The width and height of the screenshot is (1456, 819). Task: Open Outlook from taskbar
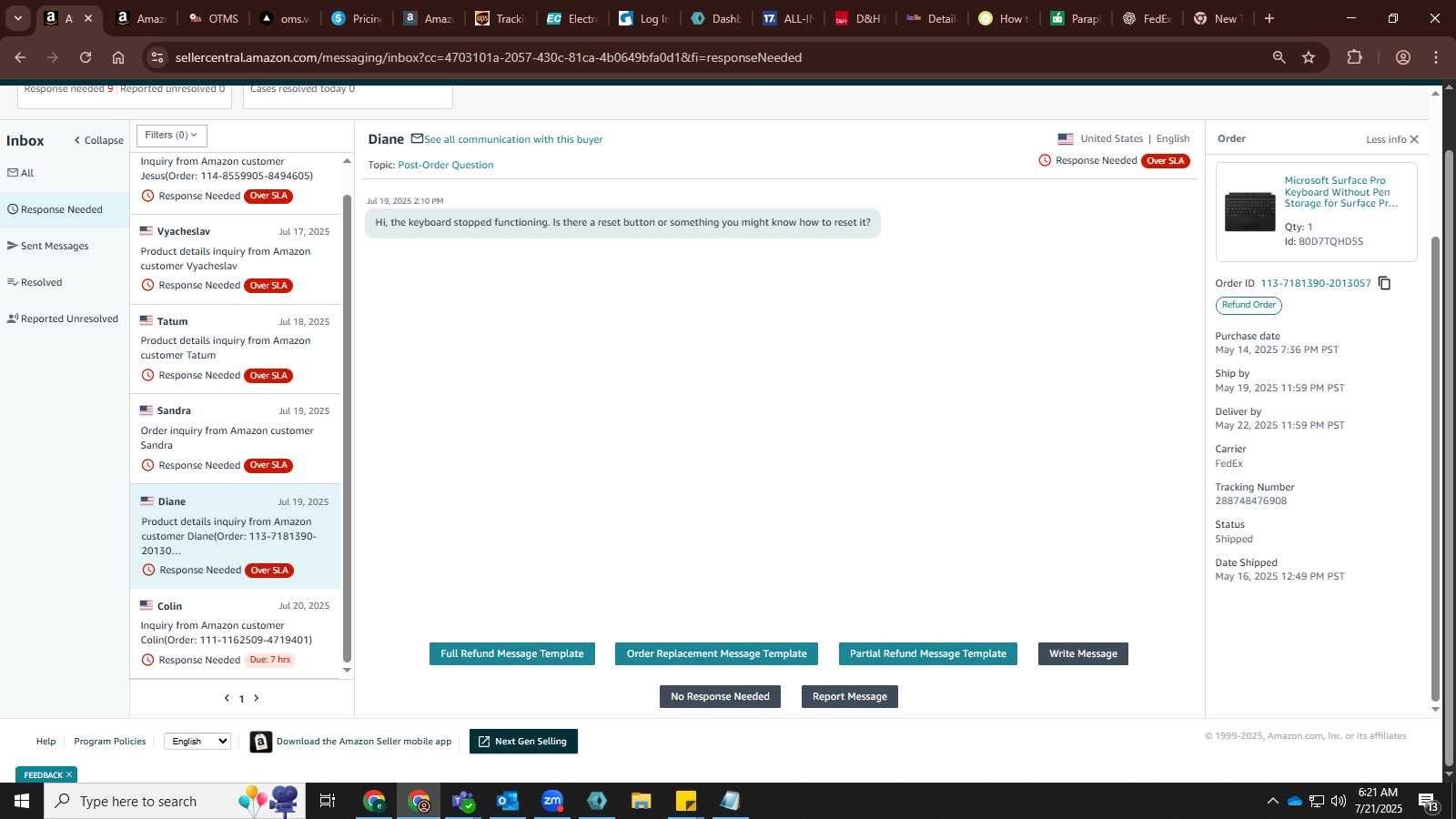coord(508,801)
